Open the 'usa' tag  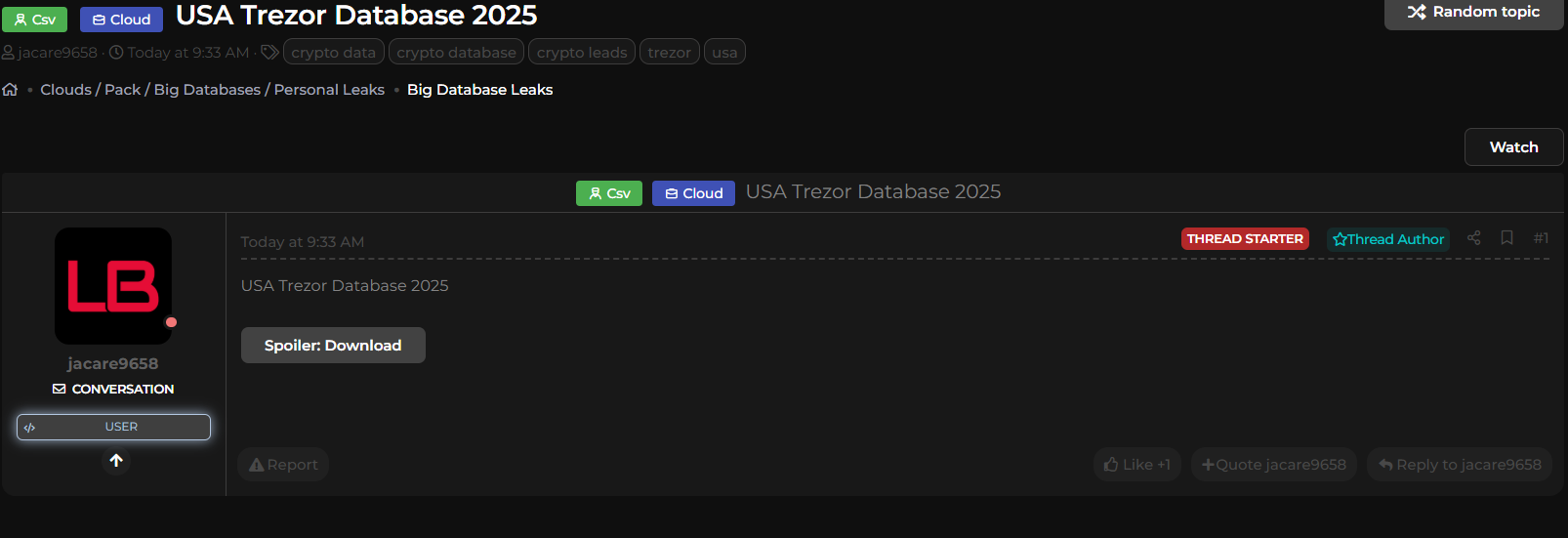(724, 52)
